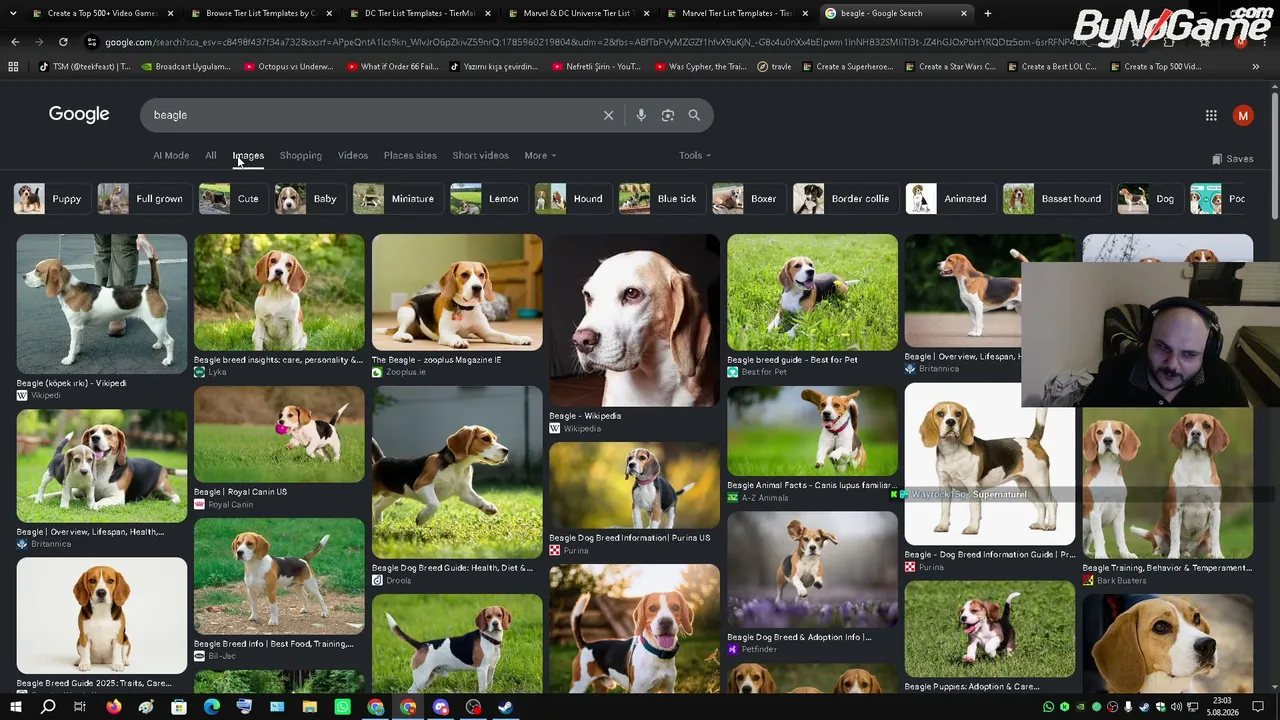This screenshot has height=720, width=1280.
Task: Open the Places sites tab
Action: click(x=410, y=156)
